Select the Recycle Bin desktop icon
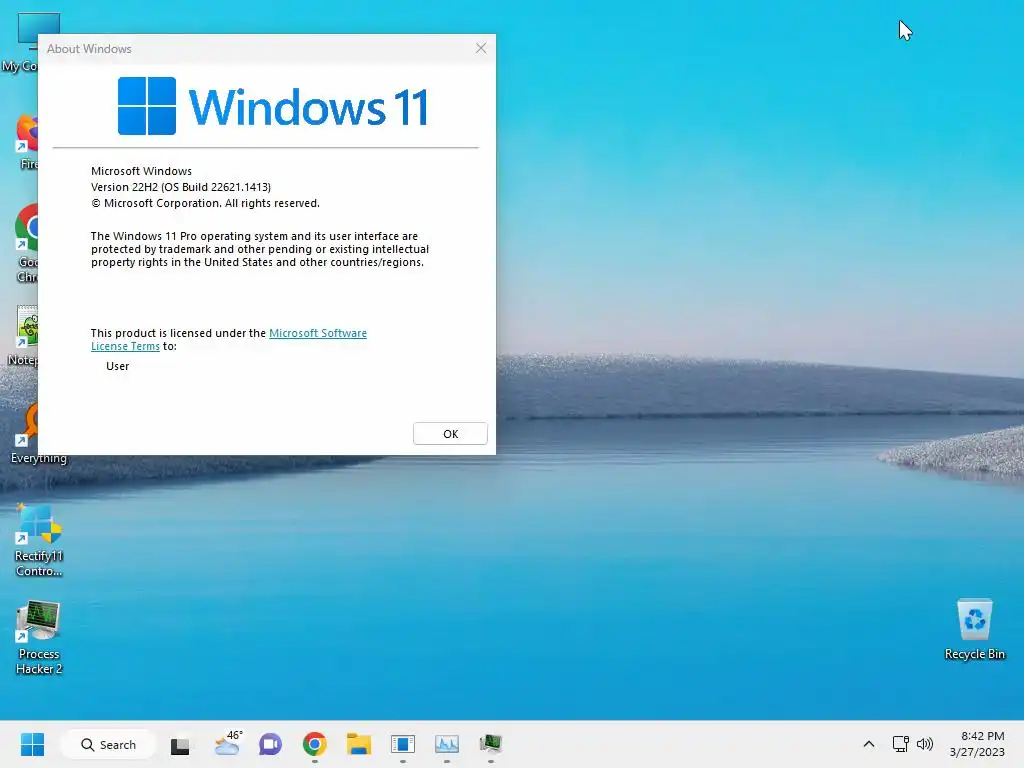The height and width of the screenshot is (768, 1024). click(x=974, y=630)
